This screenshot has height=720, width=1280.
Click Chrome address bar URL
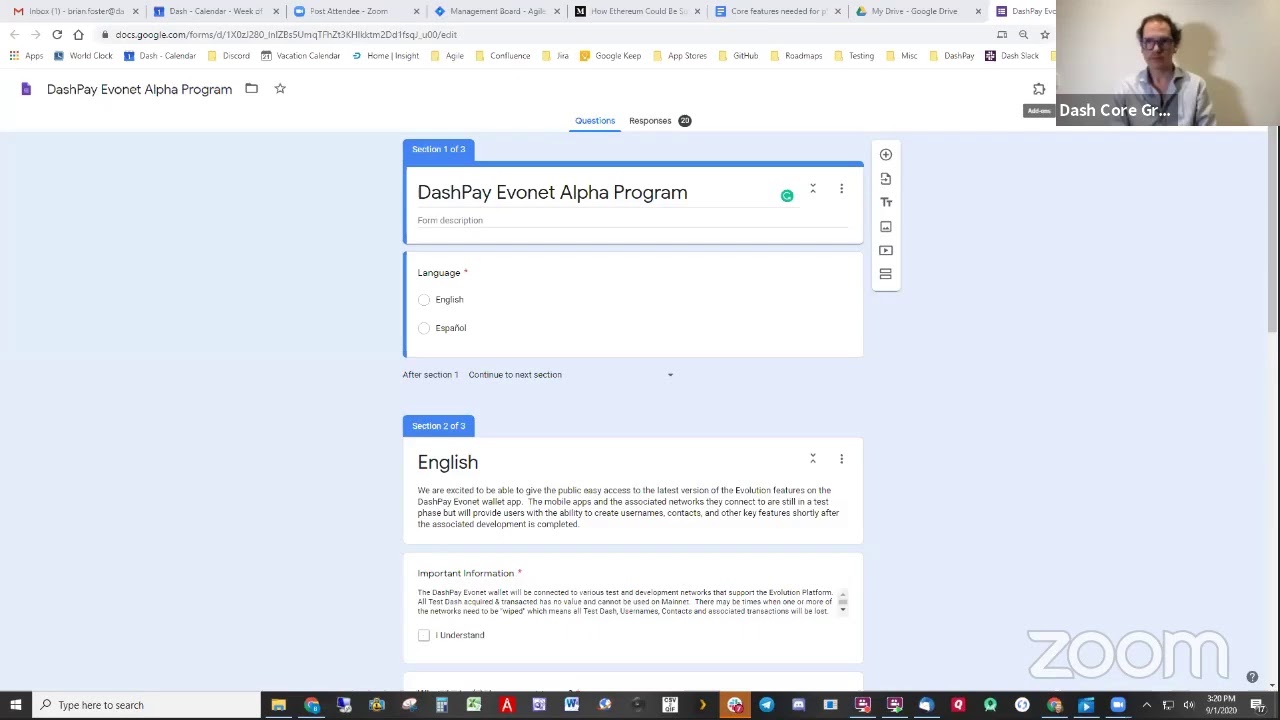click(286, 35)
